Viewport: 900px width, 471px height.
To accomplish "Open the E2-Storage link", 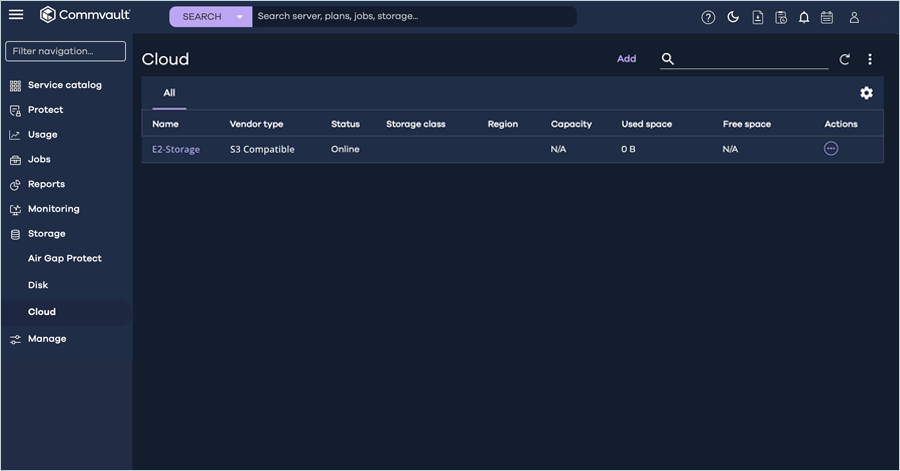I will [x=176, y=149].
